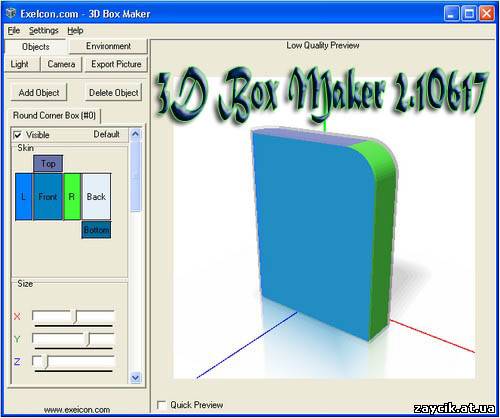Enable the Quick Preview checkbox
Viewport: 500px width, 418px height.
coord(161,405)
